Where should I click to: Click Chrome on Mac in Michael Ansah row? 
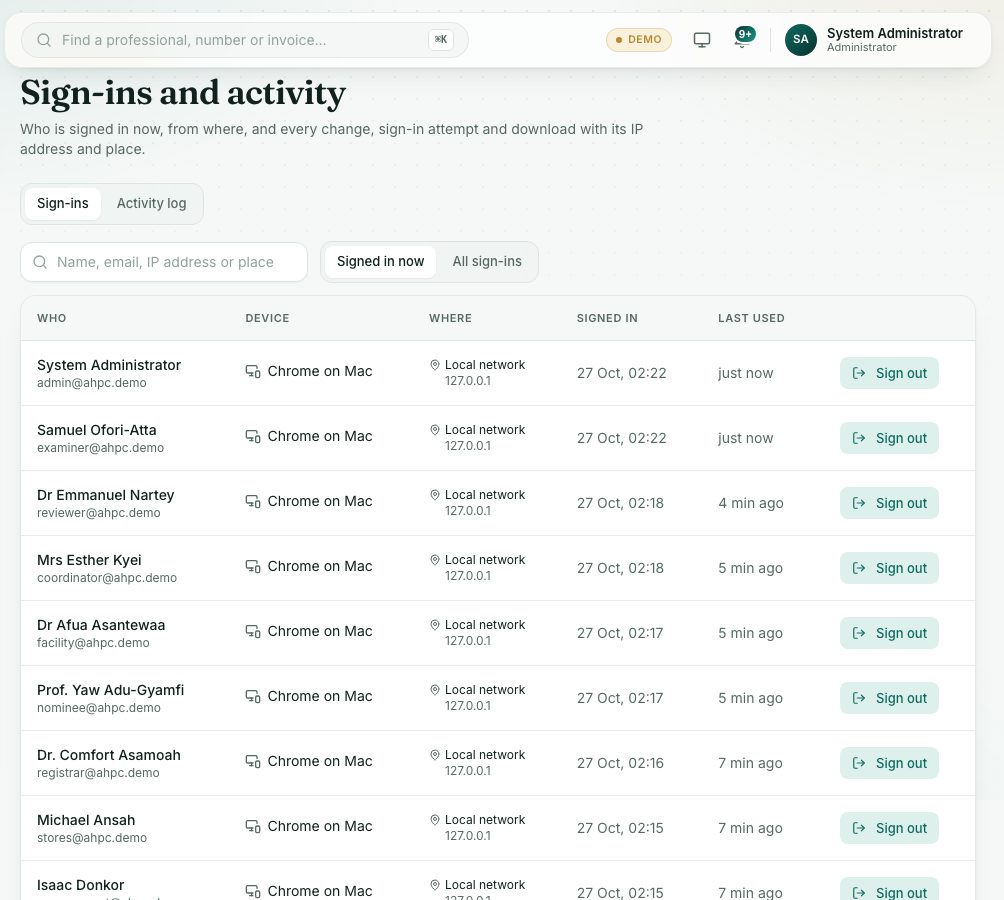pos(320,826)
